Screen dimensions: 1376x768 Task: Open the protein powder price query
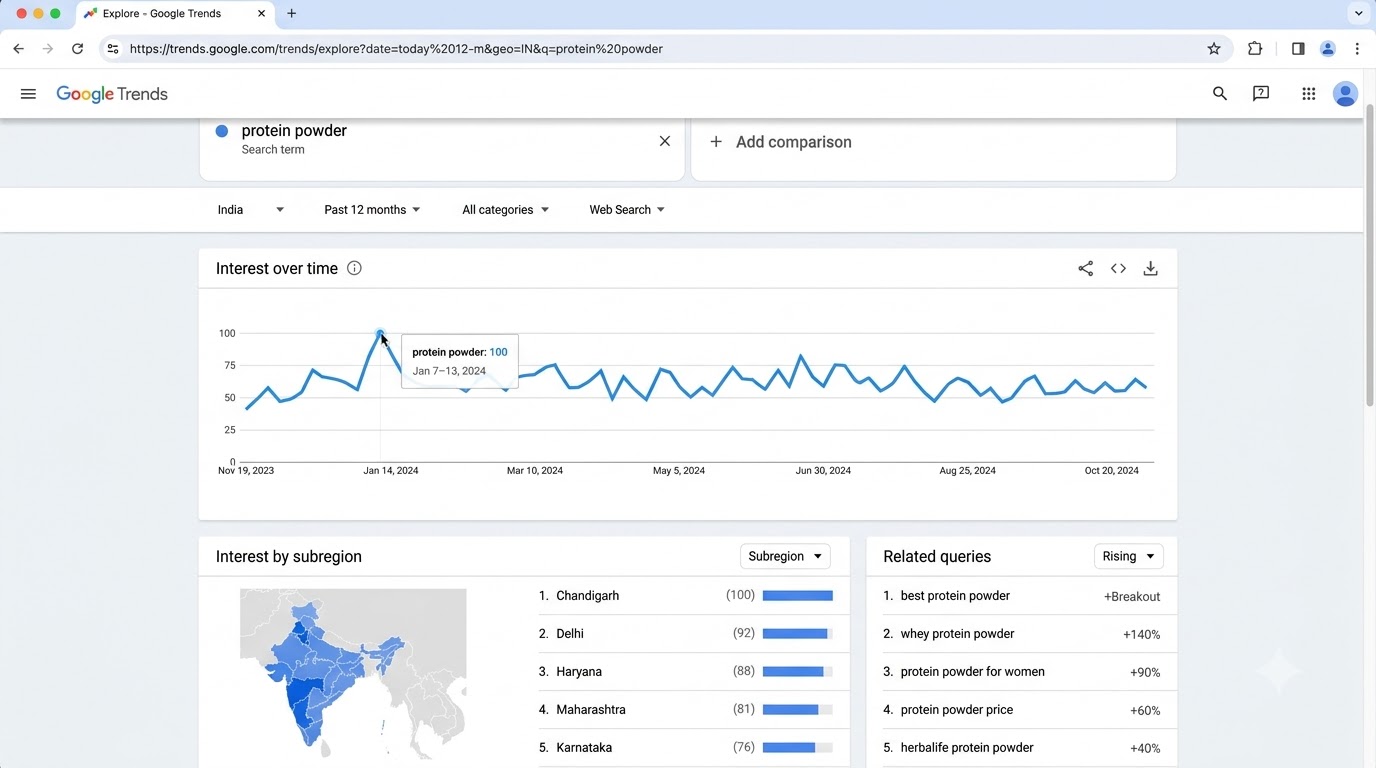pyautogui.click(x=957, y=710)
